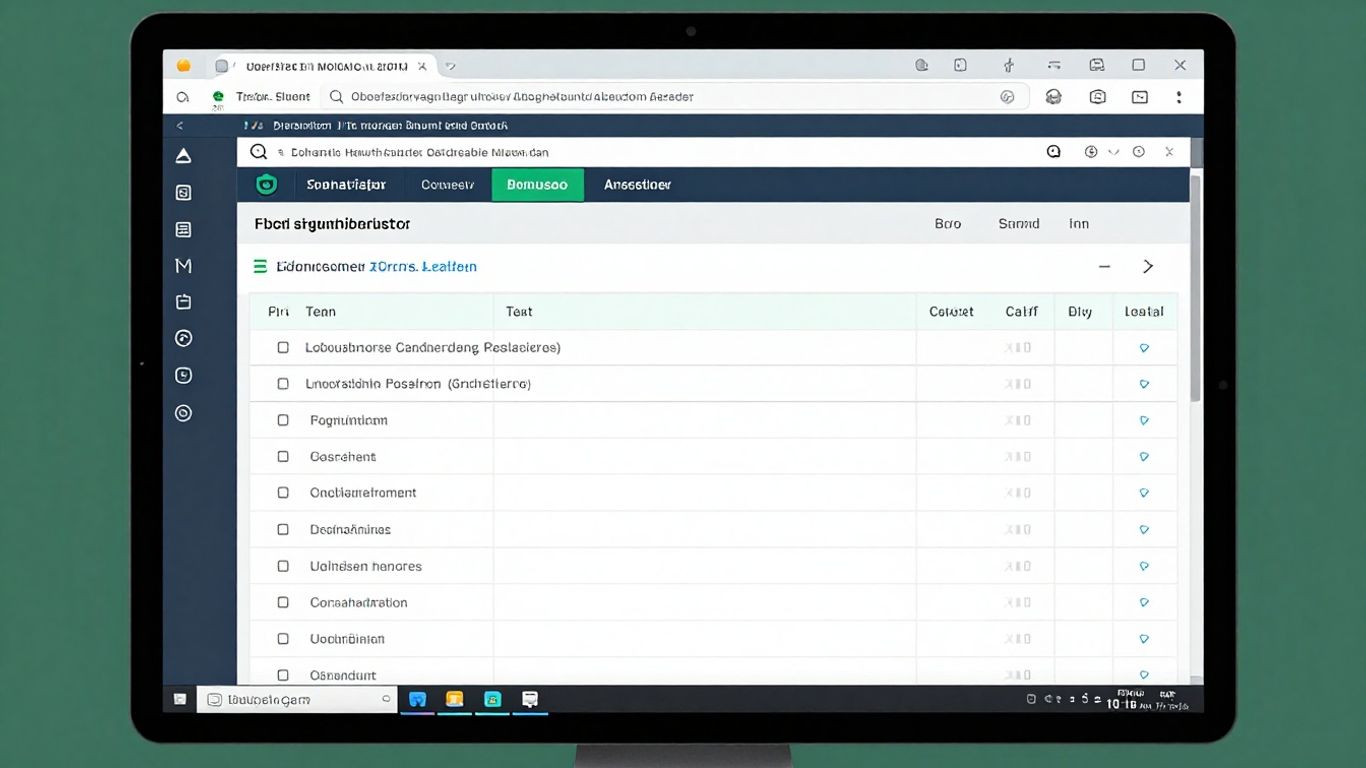Click the green hamburger list icon
The width and height of the screenshot is (1366, 768).
click(x=260, y=267)
